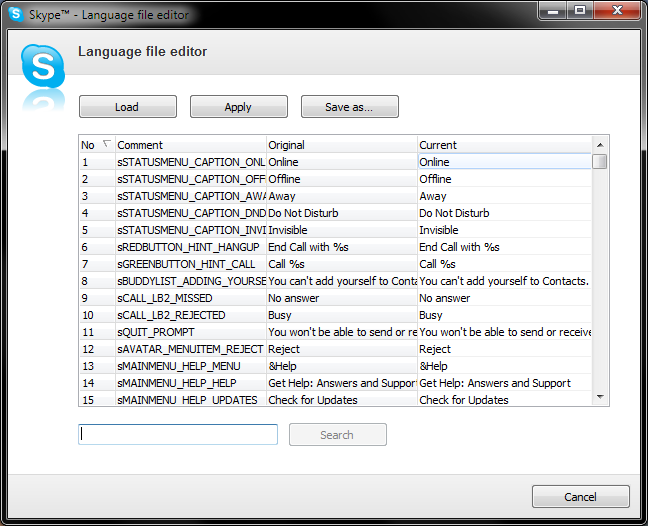The width and height of the screenshot is (648, 526).
Task: Select Current 'Get Help: Answers and Support' cell
Action: [505, 383]
